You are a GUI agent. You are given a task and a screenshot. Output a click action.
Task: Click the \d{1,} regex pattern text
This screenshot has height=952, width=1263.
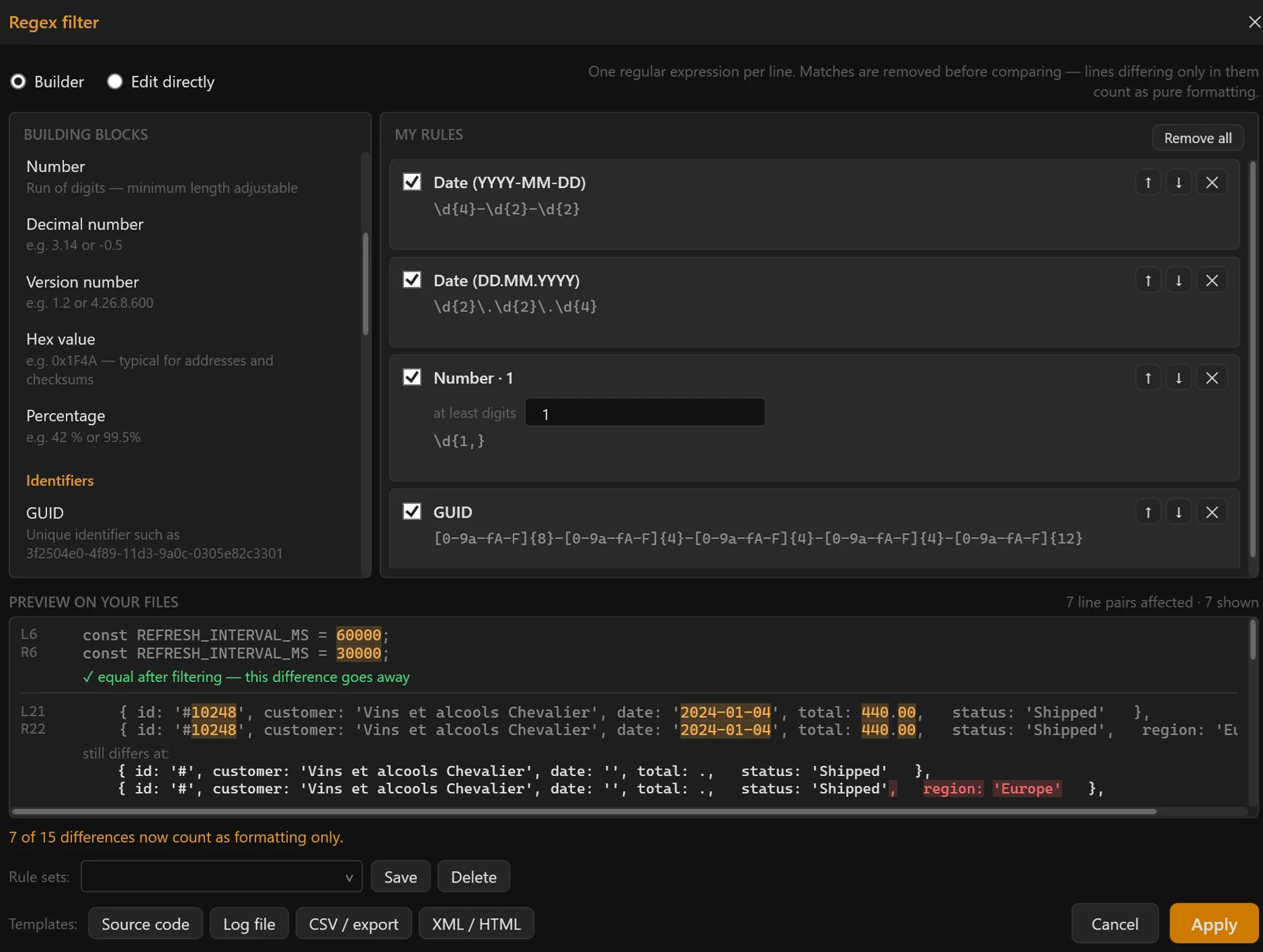(459, 441)
